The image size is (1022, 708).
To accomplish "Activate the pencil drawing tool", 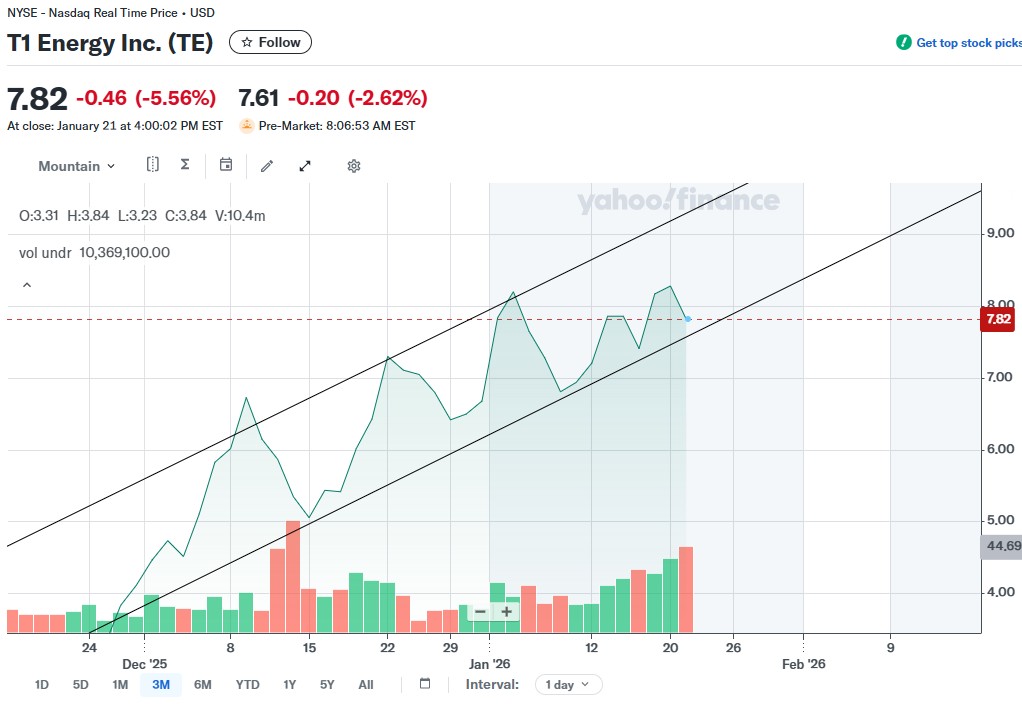I will coord(267,166).
